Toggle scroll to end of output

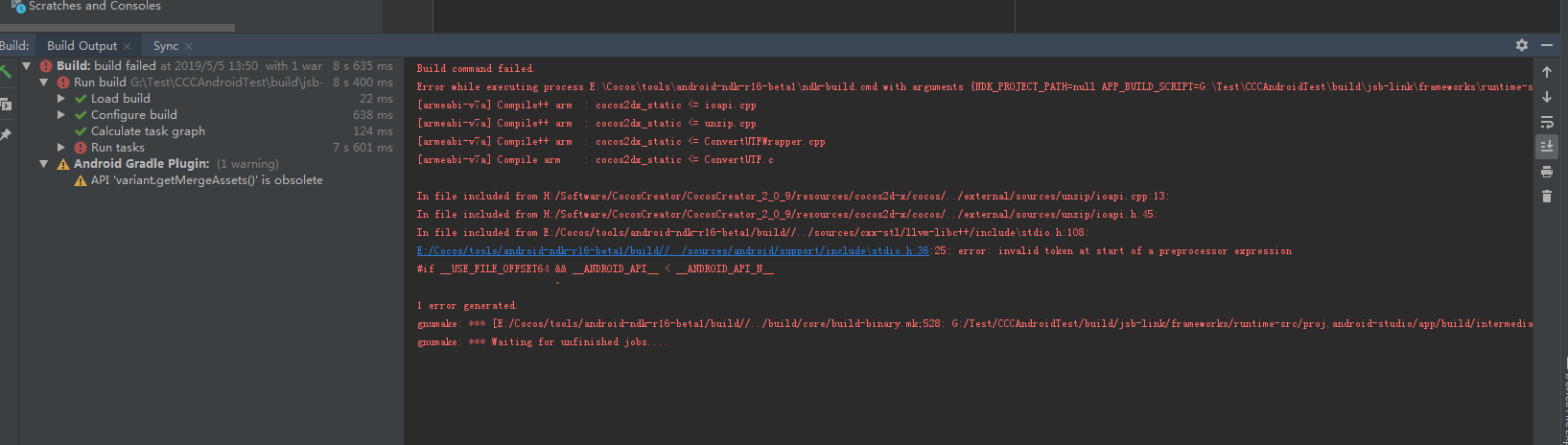[1547, 146]
